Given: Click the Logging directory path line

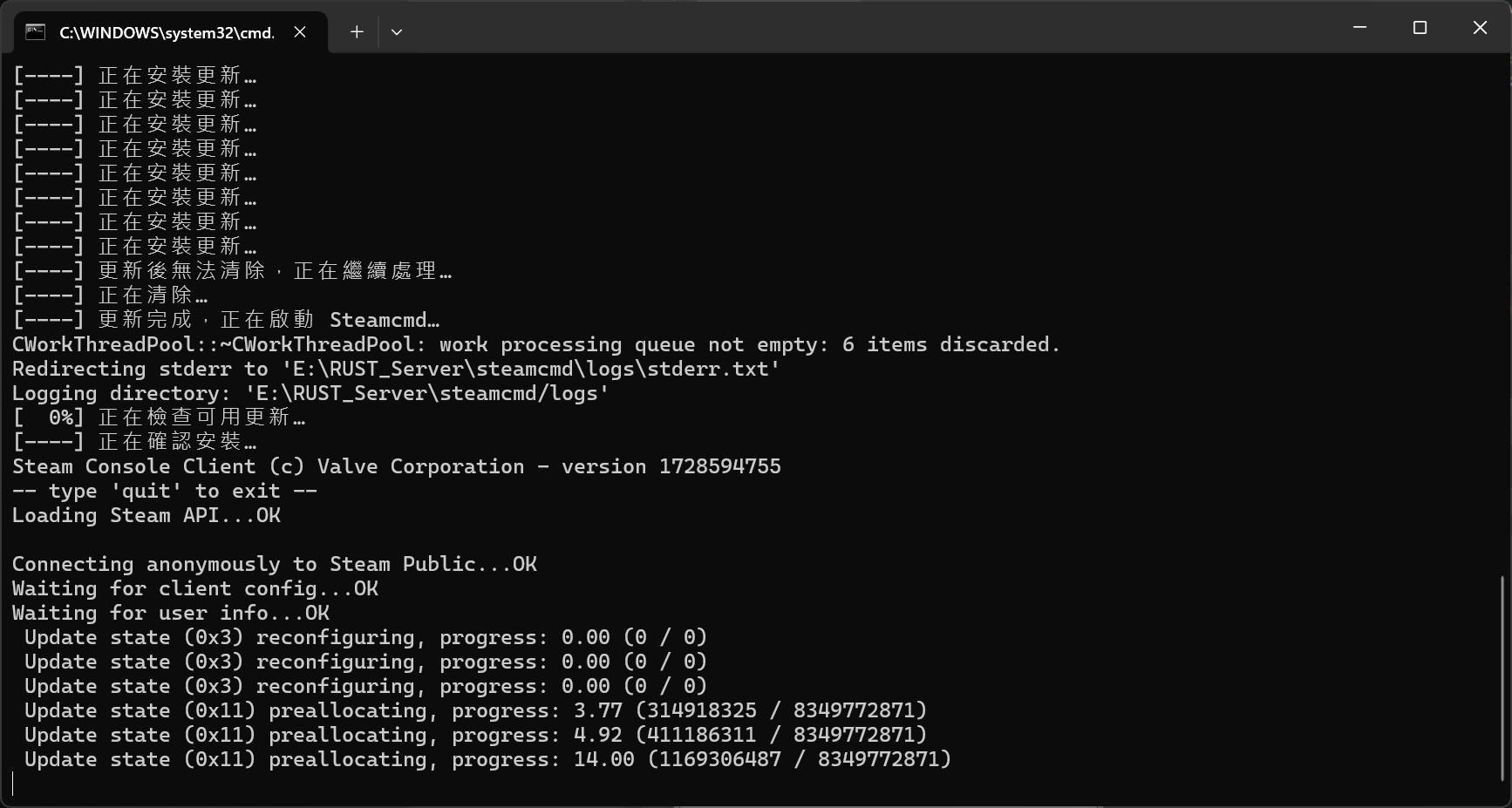Looking at the screenshot, I should [310, 393].
